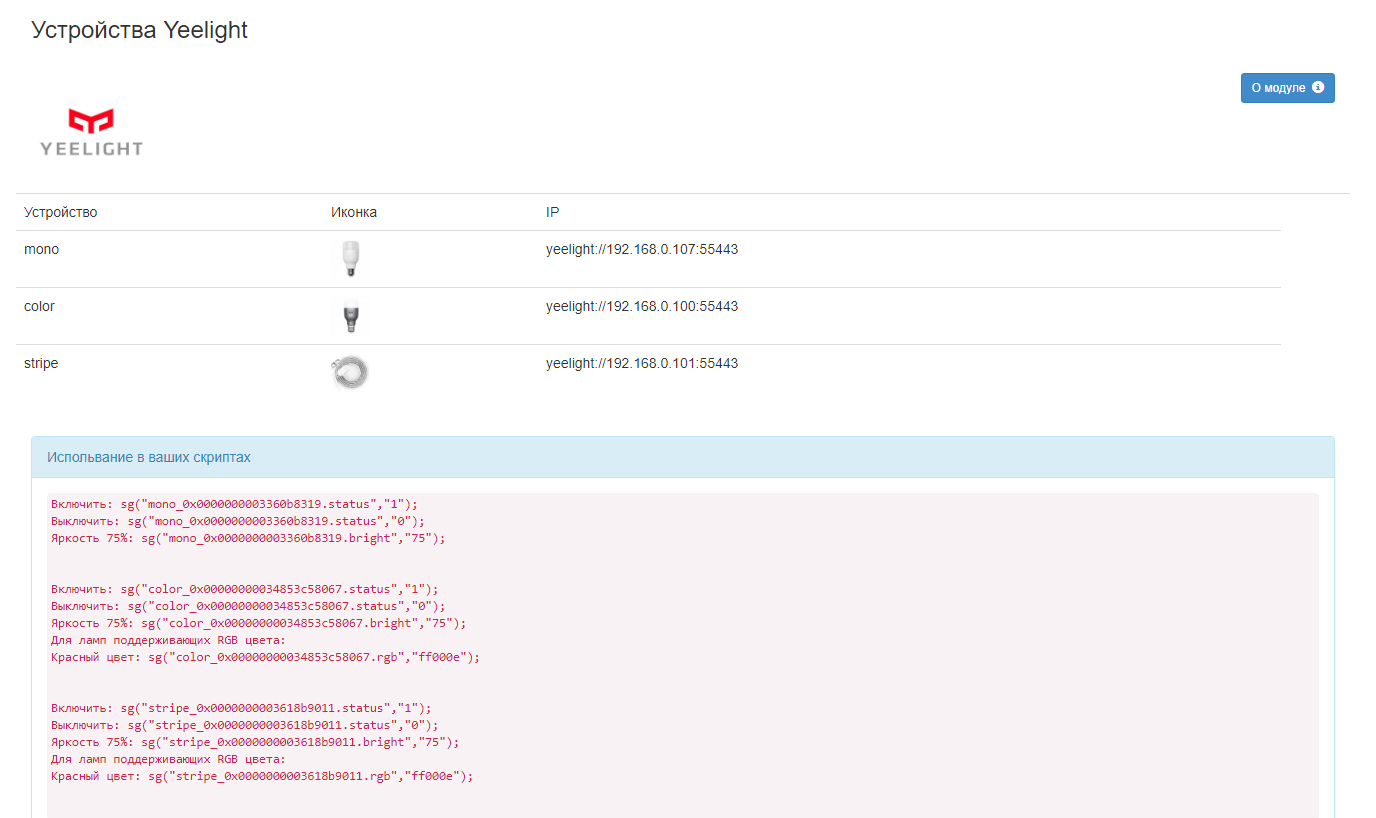Select the 'stripe' device name
This screenshot has width=1376, height=818.
tap(41, 363)
